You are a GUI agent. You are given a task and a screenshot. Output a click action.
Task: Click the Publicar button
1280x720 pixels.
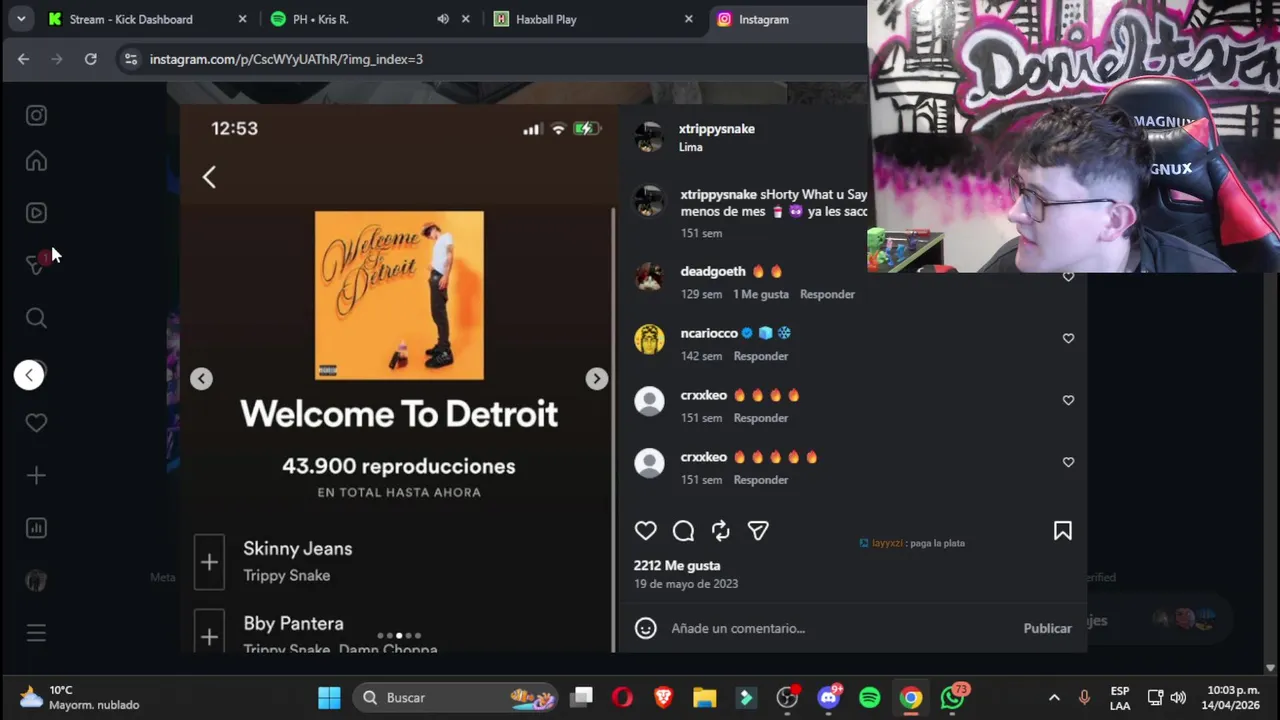point(1047,628)
